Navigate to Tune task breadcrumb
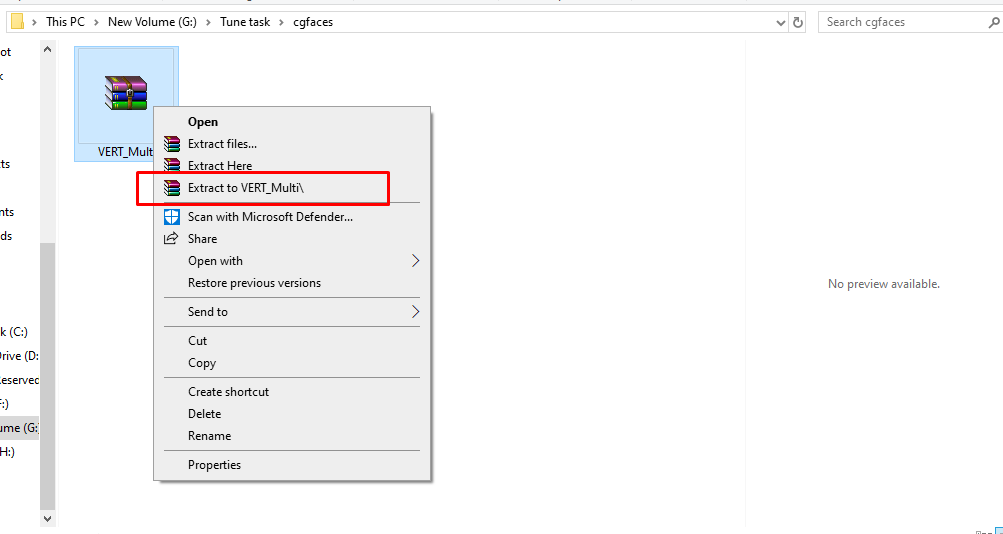Screen dimensions: 1003x534 [x=246, y=22]
